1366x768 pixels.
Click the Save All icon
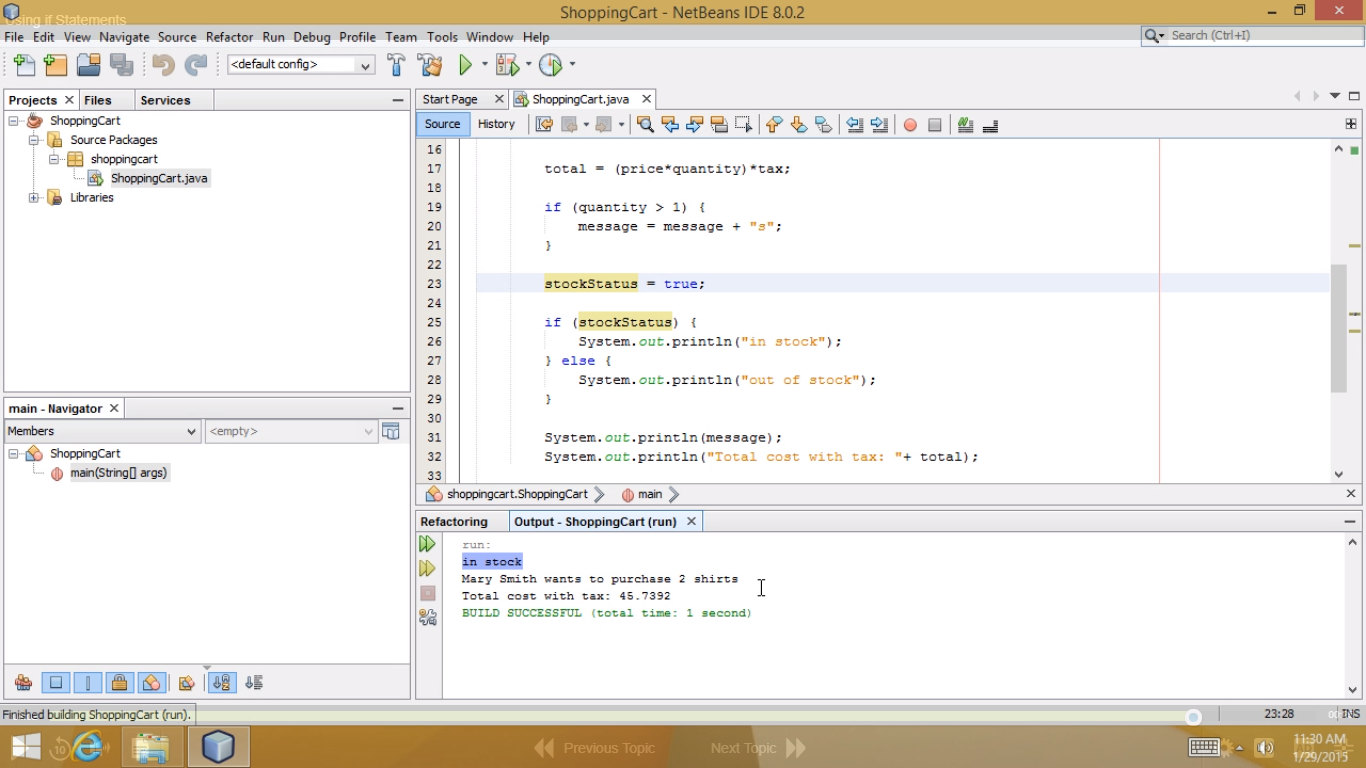pos(122,65)
